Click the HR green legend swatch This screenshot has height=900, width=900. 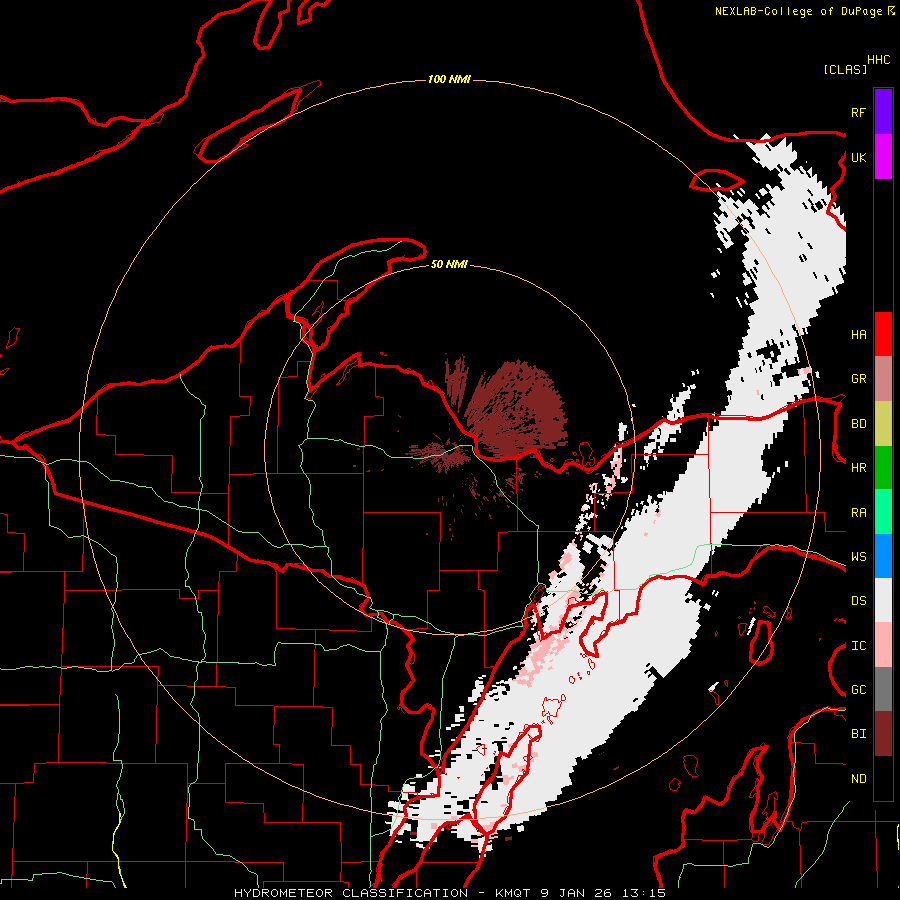883,467
